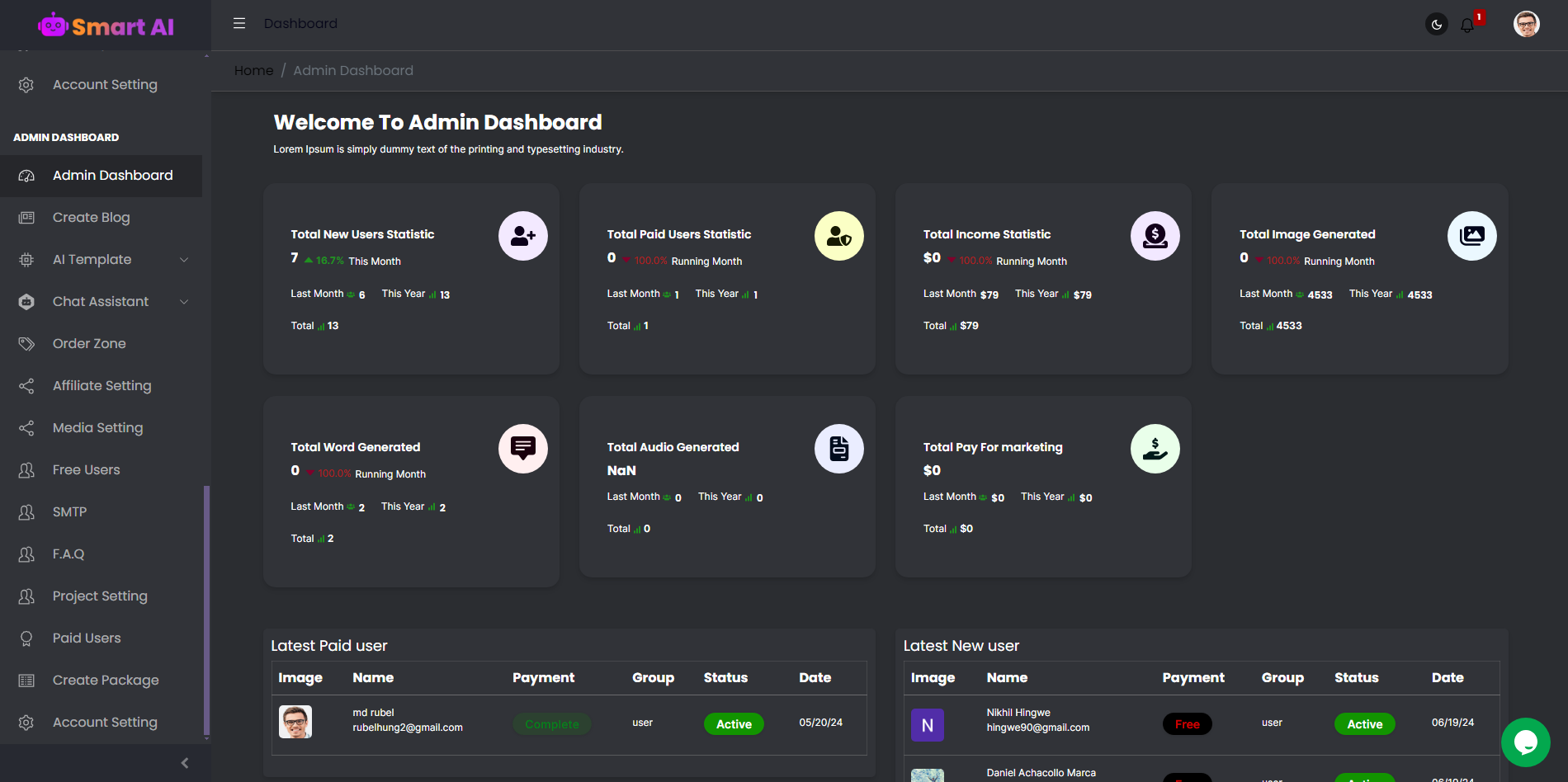The image size is (1568, 782).
Task: Click the Home breadcrumb link
Action: tap(253, 71)
